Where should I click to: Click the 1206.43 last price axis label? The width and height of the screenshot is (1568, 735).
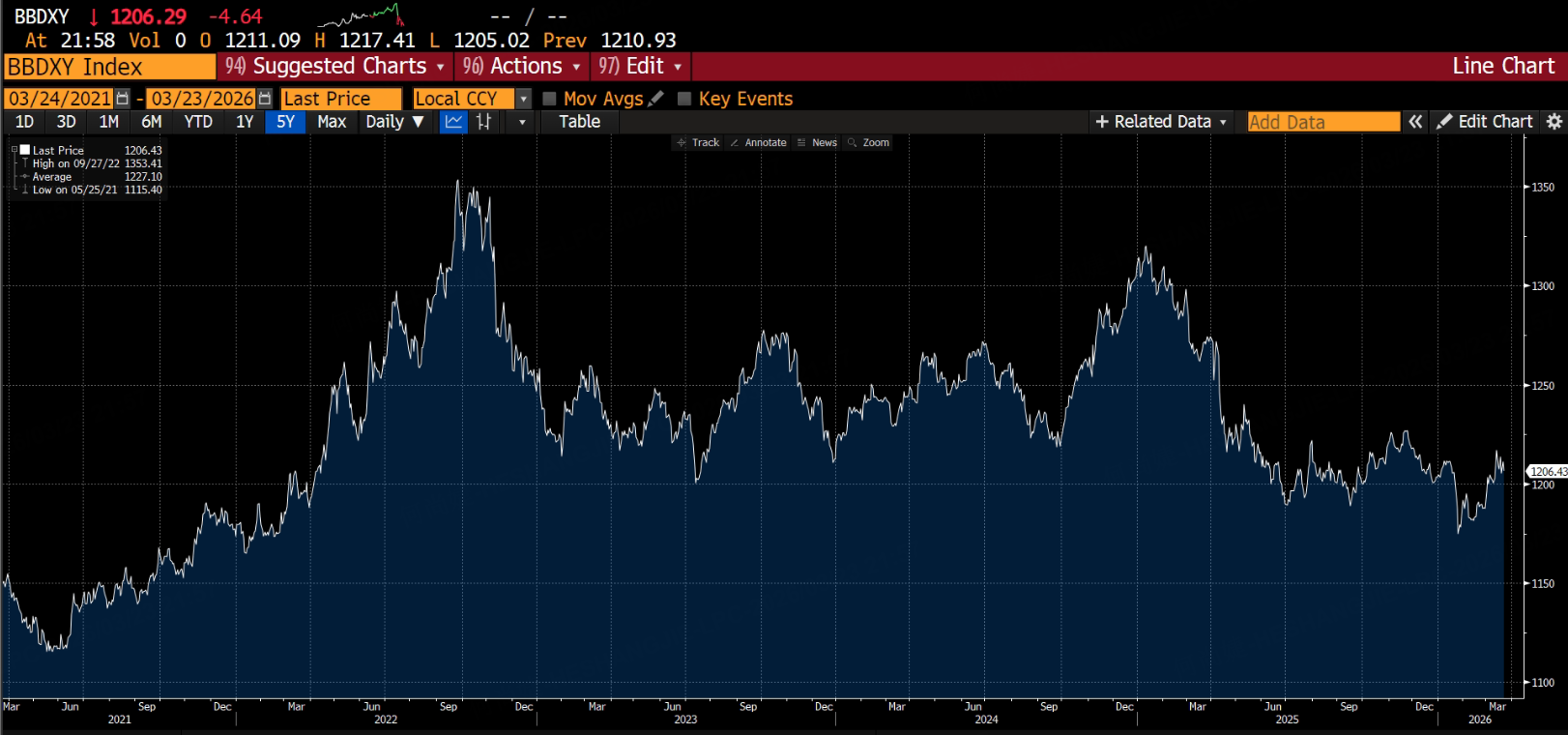(x=1547, y=472)
